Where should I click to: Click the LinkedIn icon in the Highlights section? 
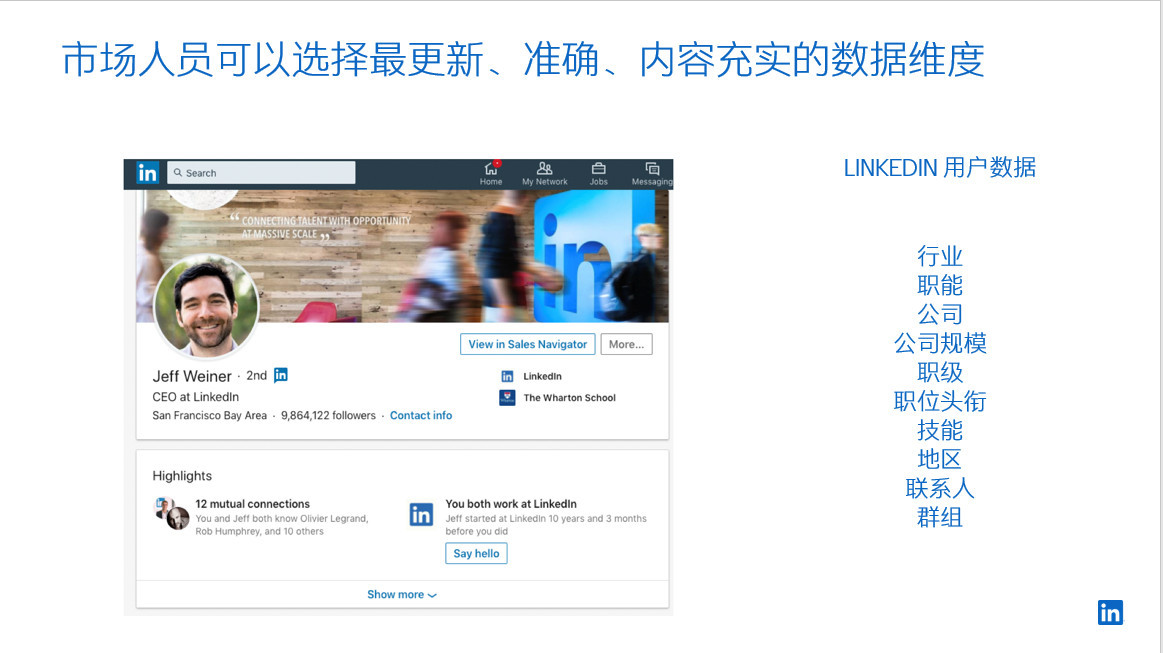coord(421,515)
